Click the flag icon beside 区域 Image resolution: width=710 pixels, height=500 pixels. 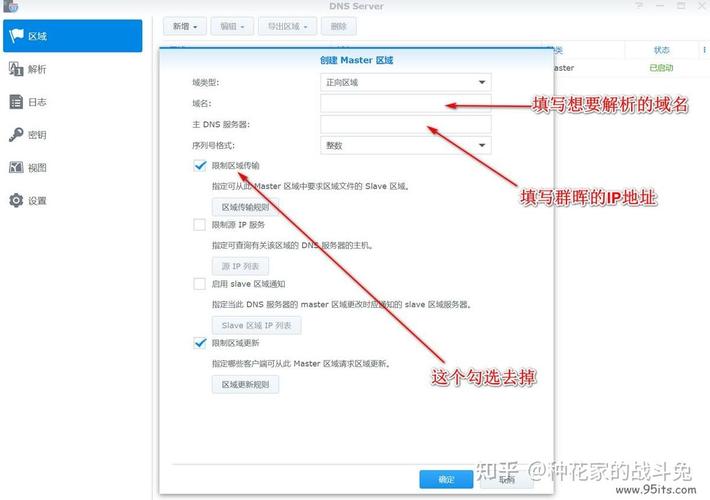(16, 35)
